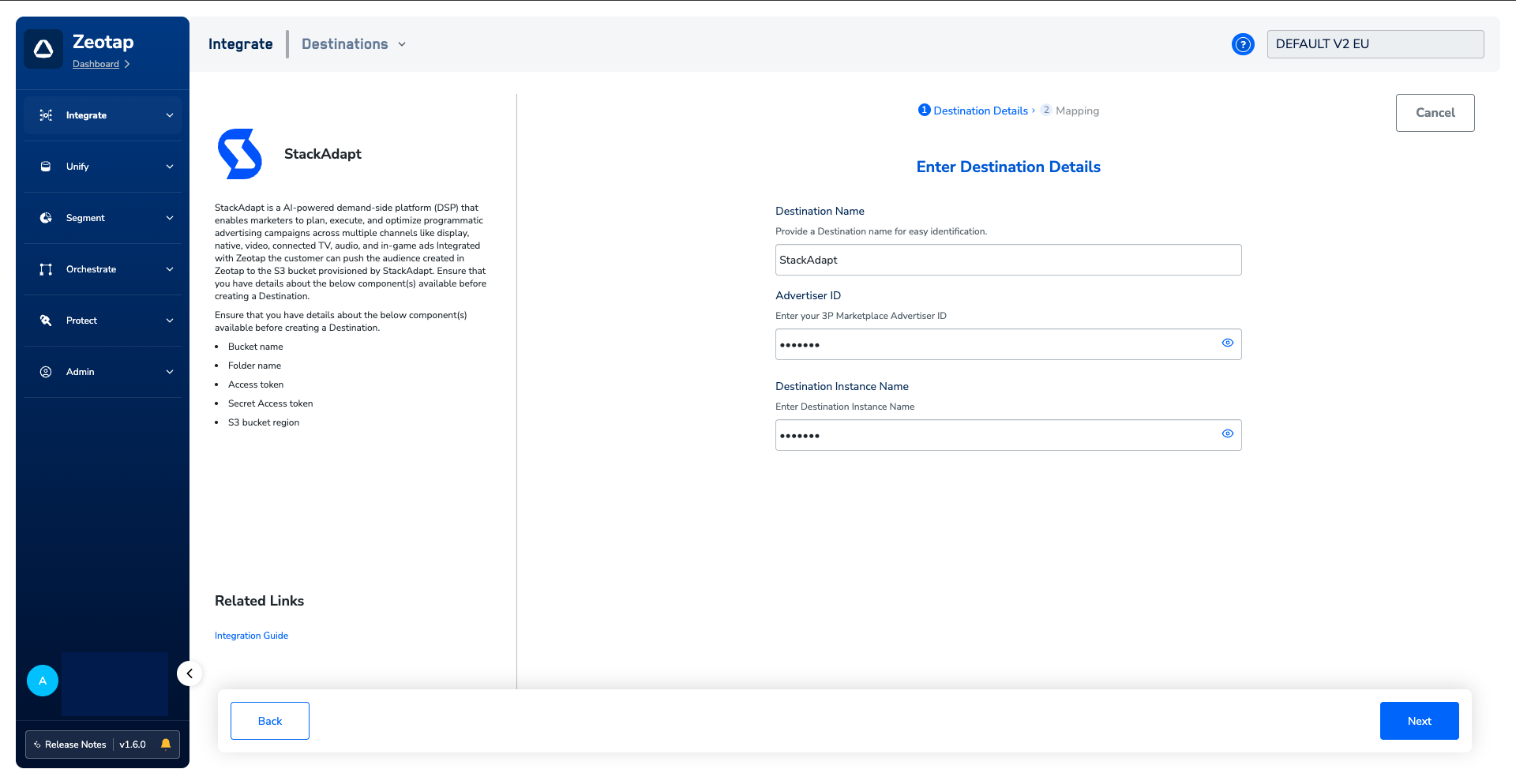Click the Admin user icon

click(46, 372)
